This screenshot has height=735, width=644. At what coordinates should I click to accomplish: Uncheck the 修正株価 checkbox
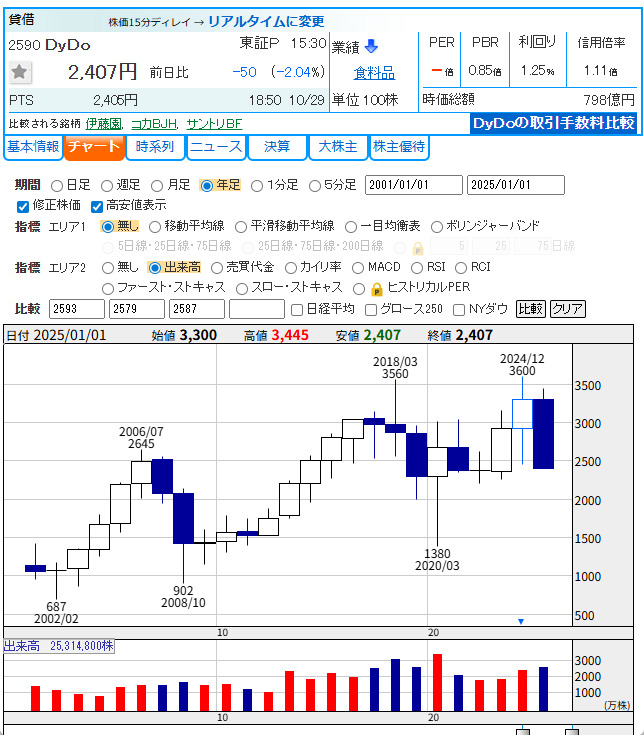tap(23, 206)
